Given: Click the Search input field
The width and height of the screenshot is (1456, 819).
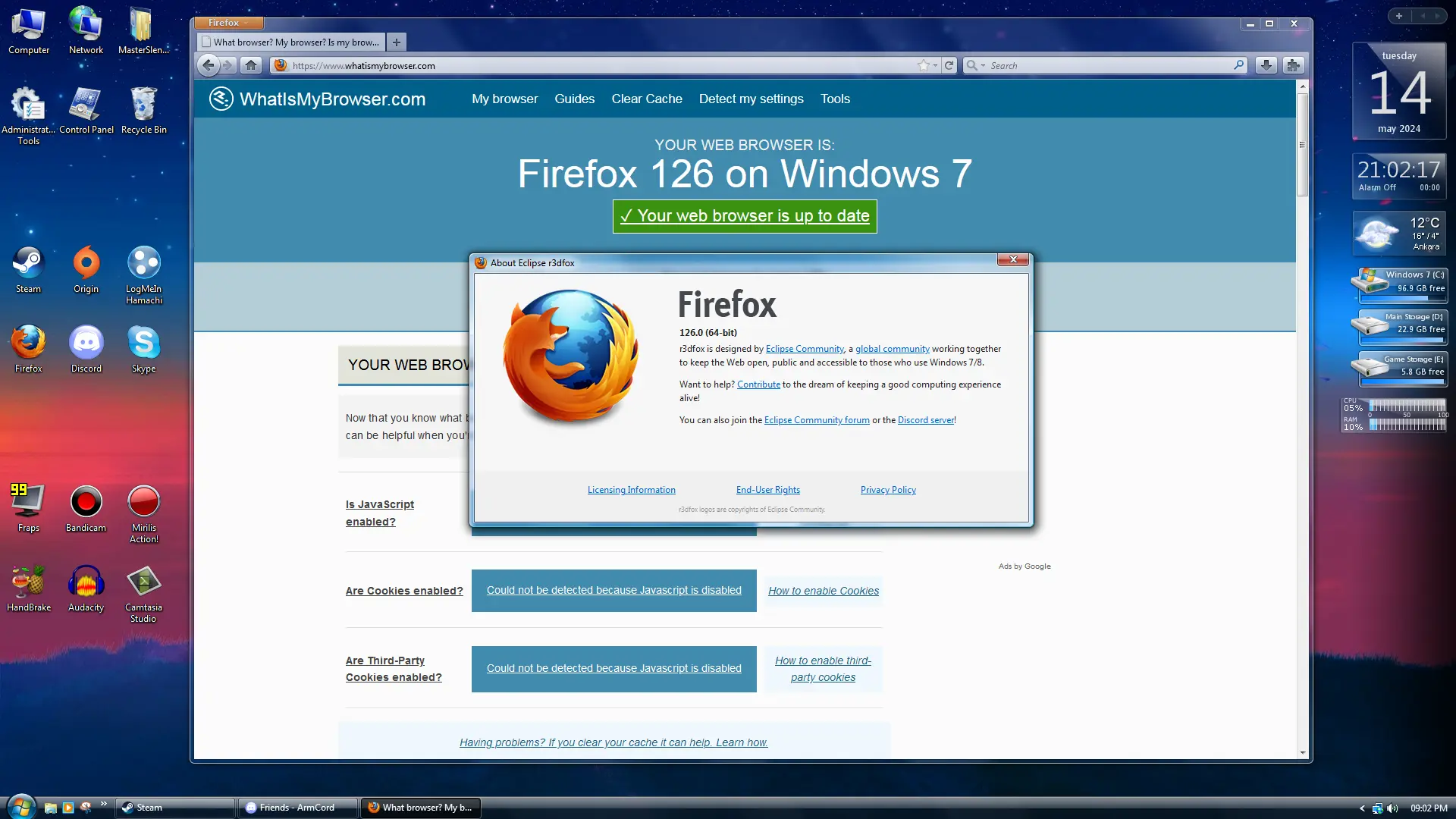Looking at the screenshot, I should (1109, 65).
